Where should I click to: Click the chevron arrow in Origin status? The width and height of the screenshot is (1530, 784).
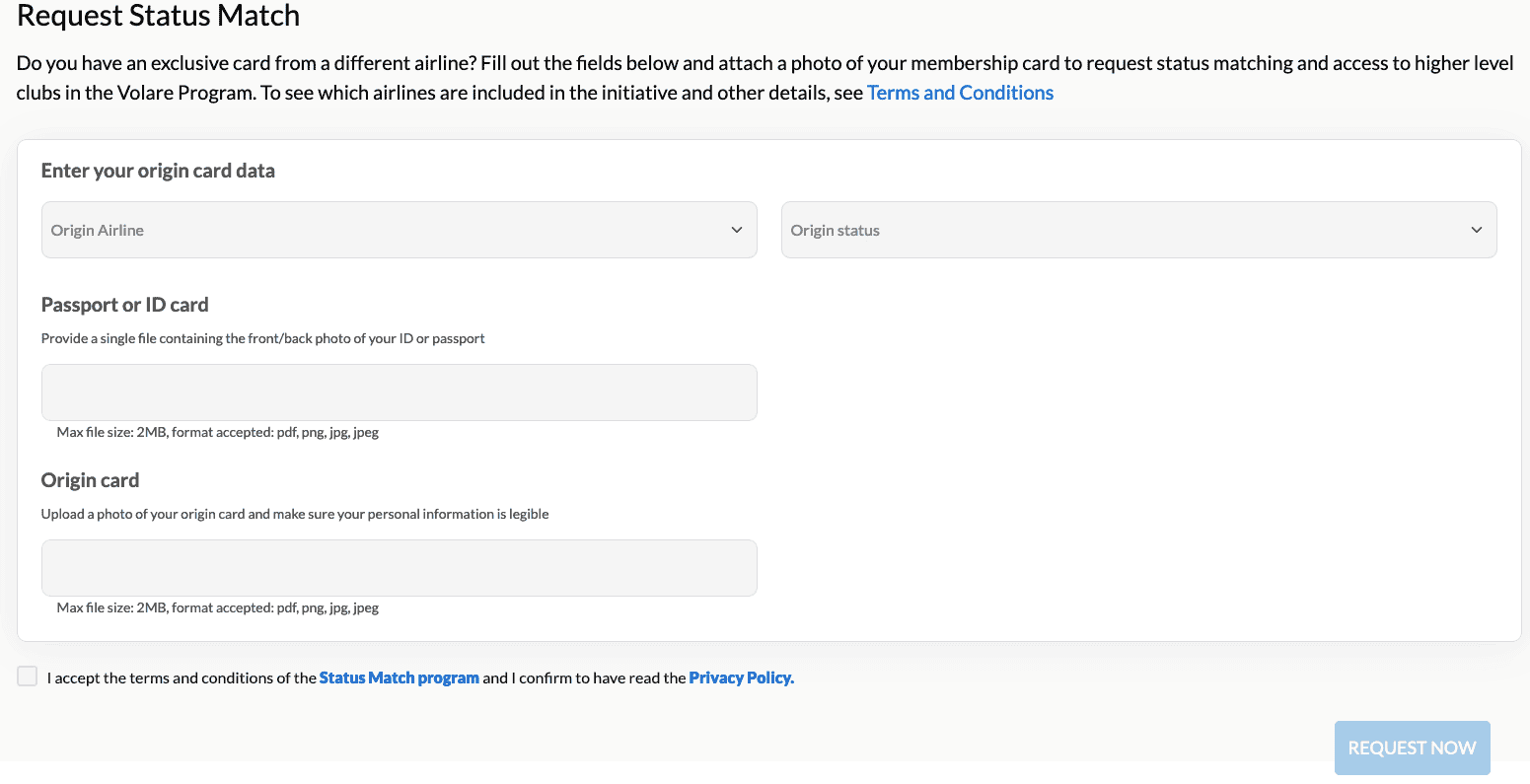tap(1476, 230)
